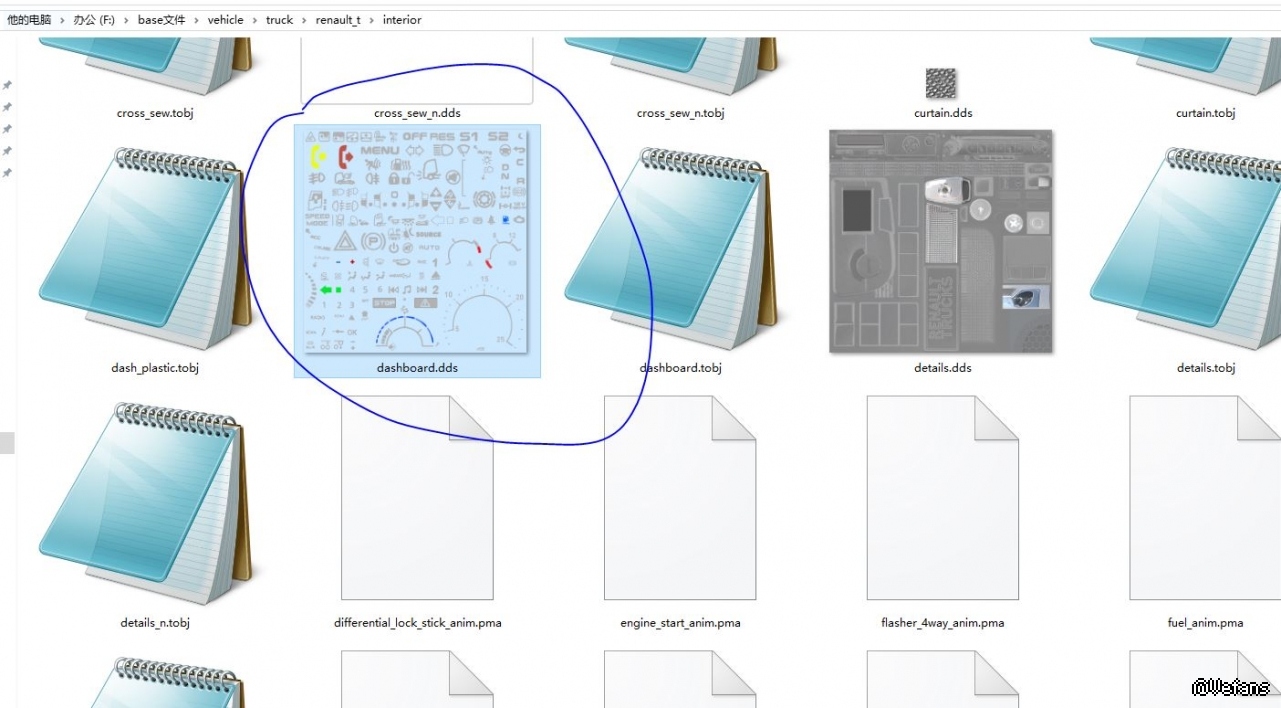Click the dash_plastic.tobj file name

[155, 368]
